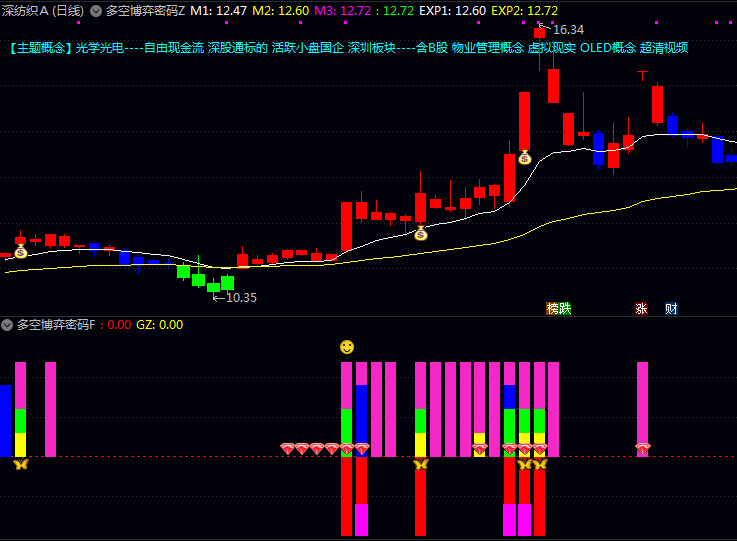Image resolution: width=737 pixels, height=541 pixels.
Task: Click the money bag icon under the tallest red candle
Action: tap(525, 157)
